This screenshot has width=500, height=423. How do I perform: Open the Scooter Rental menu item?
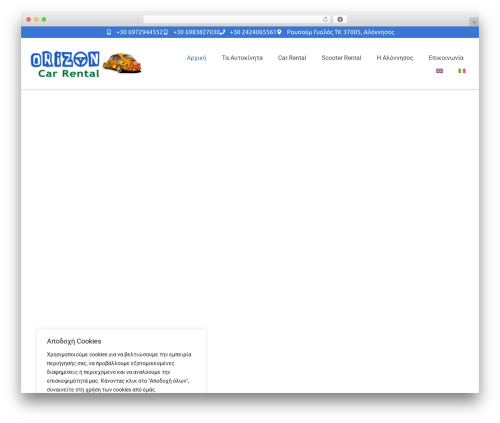tap(341, 58)
